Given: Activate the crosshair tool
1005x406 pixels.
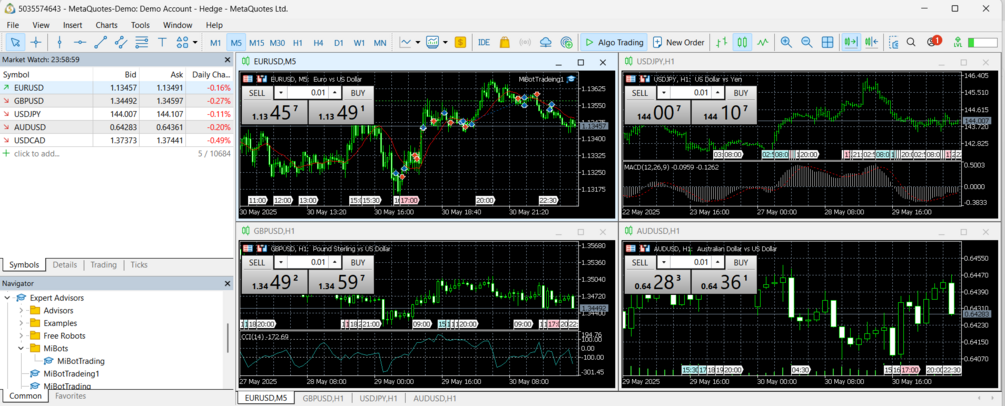Looking at the screenshot, I should click(x=36, y=42).
